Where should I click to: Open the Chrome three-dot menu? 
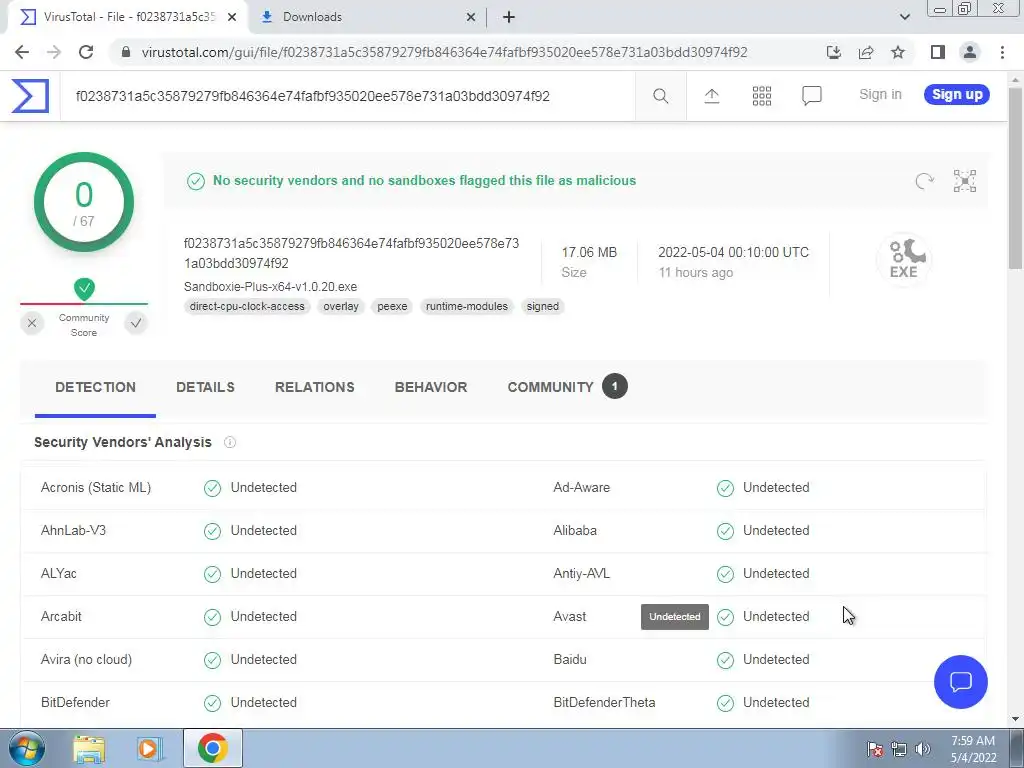pyautogui.click(x=1002, y=52)
